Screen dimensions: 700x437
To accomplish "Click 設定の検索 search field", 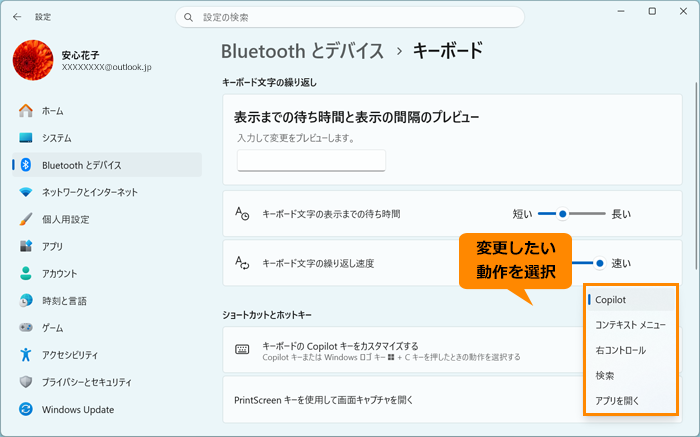I will [x=350, y=17].
